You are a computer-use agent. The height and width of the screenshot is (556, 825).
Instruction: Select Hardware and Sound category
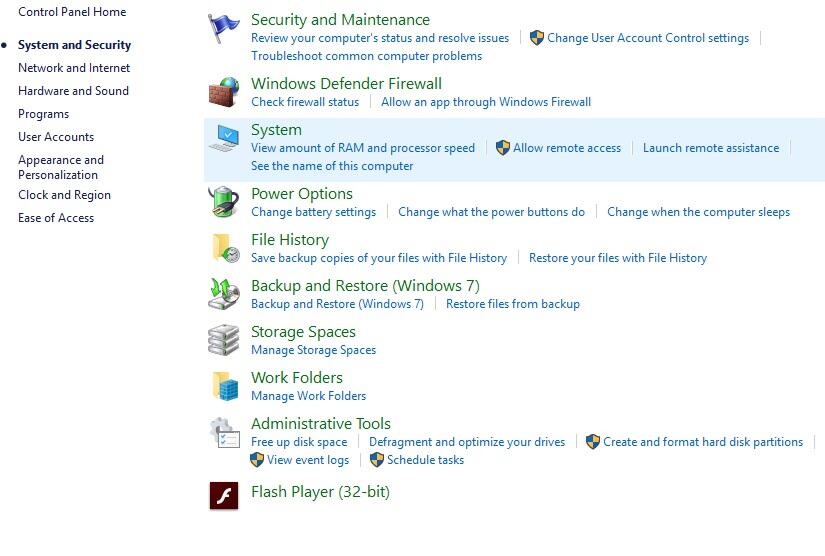click(73, 90)
